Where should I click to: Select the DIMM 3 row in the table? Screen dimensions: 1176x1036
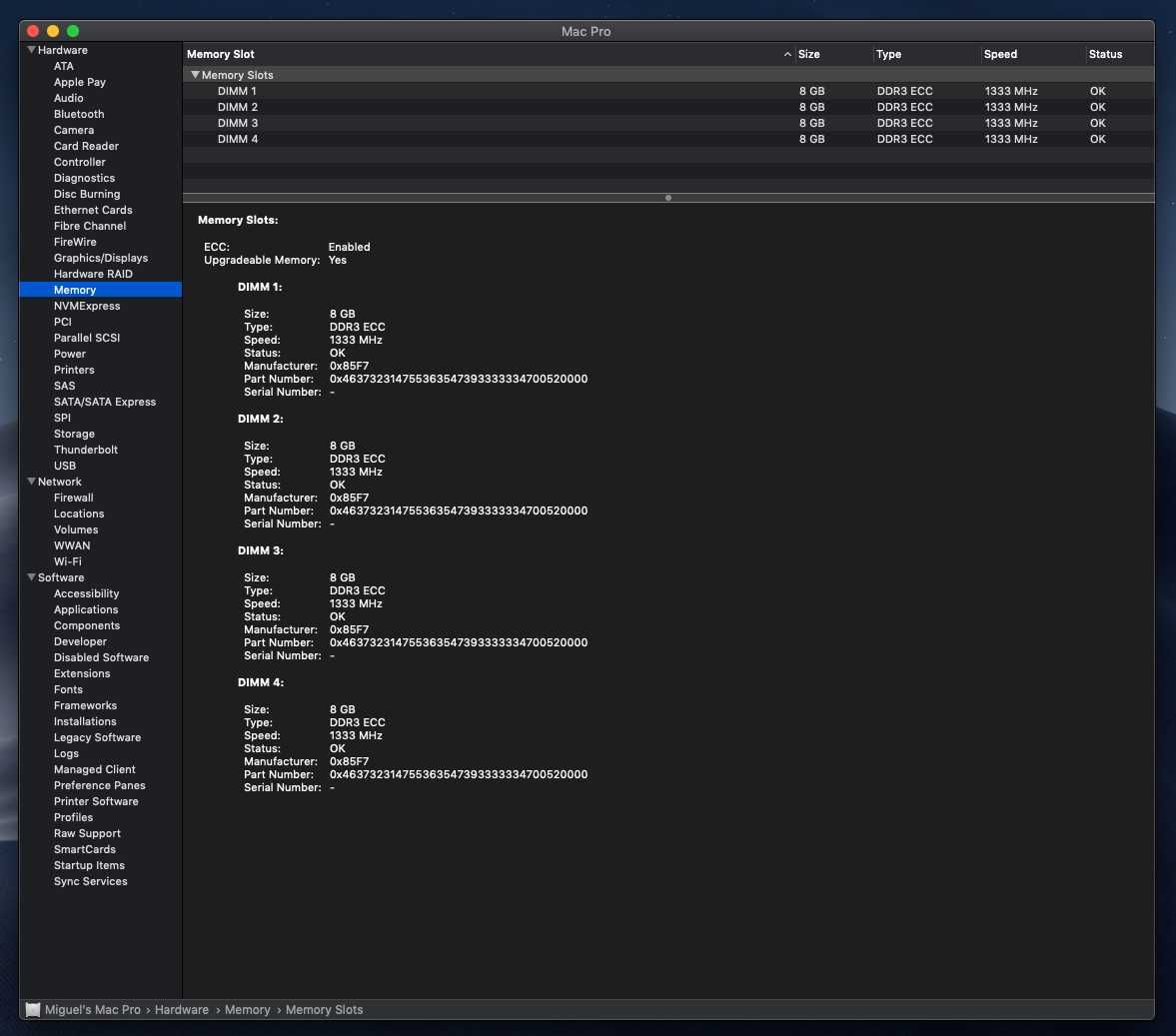(x=668, y=123)
